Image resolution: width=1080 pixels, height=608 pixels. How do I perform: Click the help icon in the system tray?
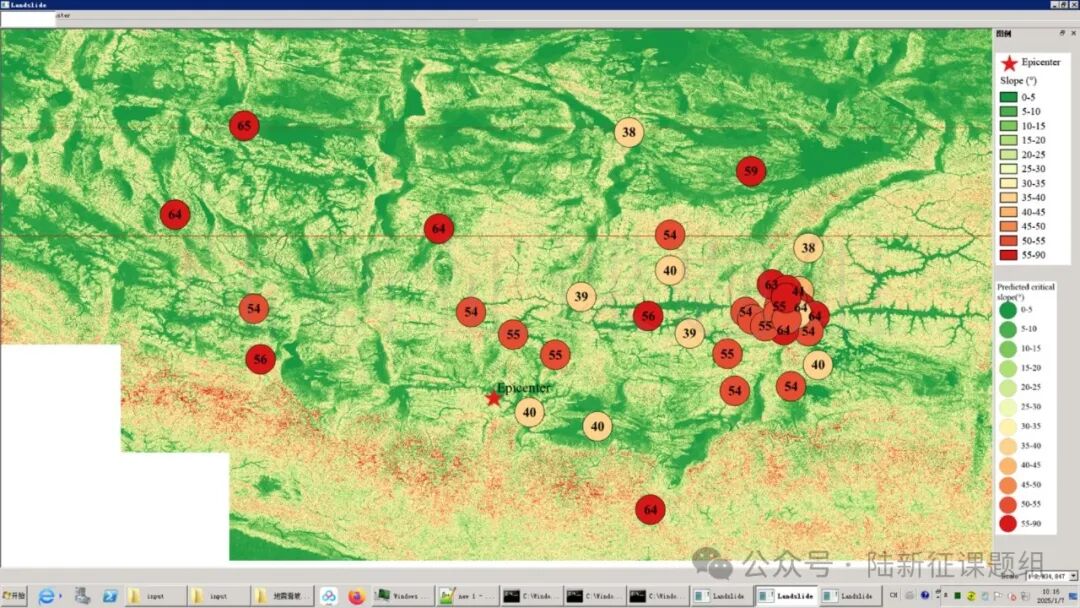(x=924, y=596)
